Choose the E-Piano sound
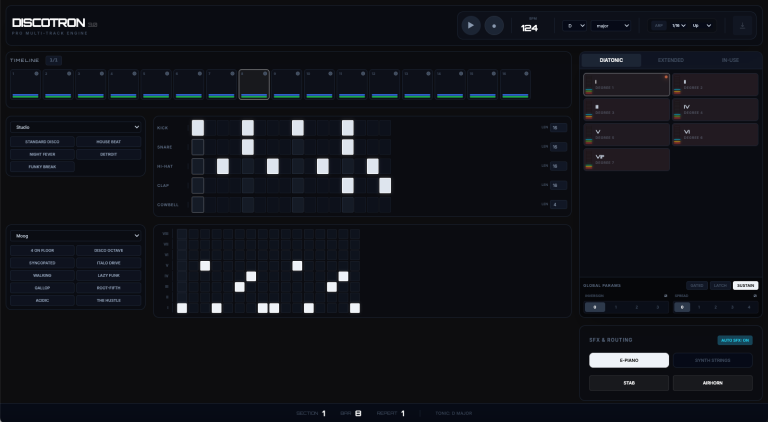 pyautogui.click(x=629, y=360)
